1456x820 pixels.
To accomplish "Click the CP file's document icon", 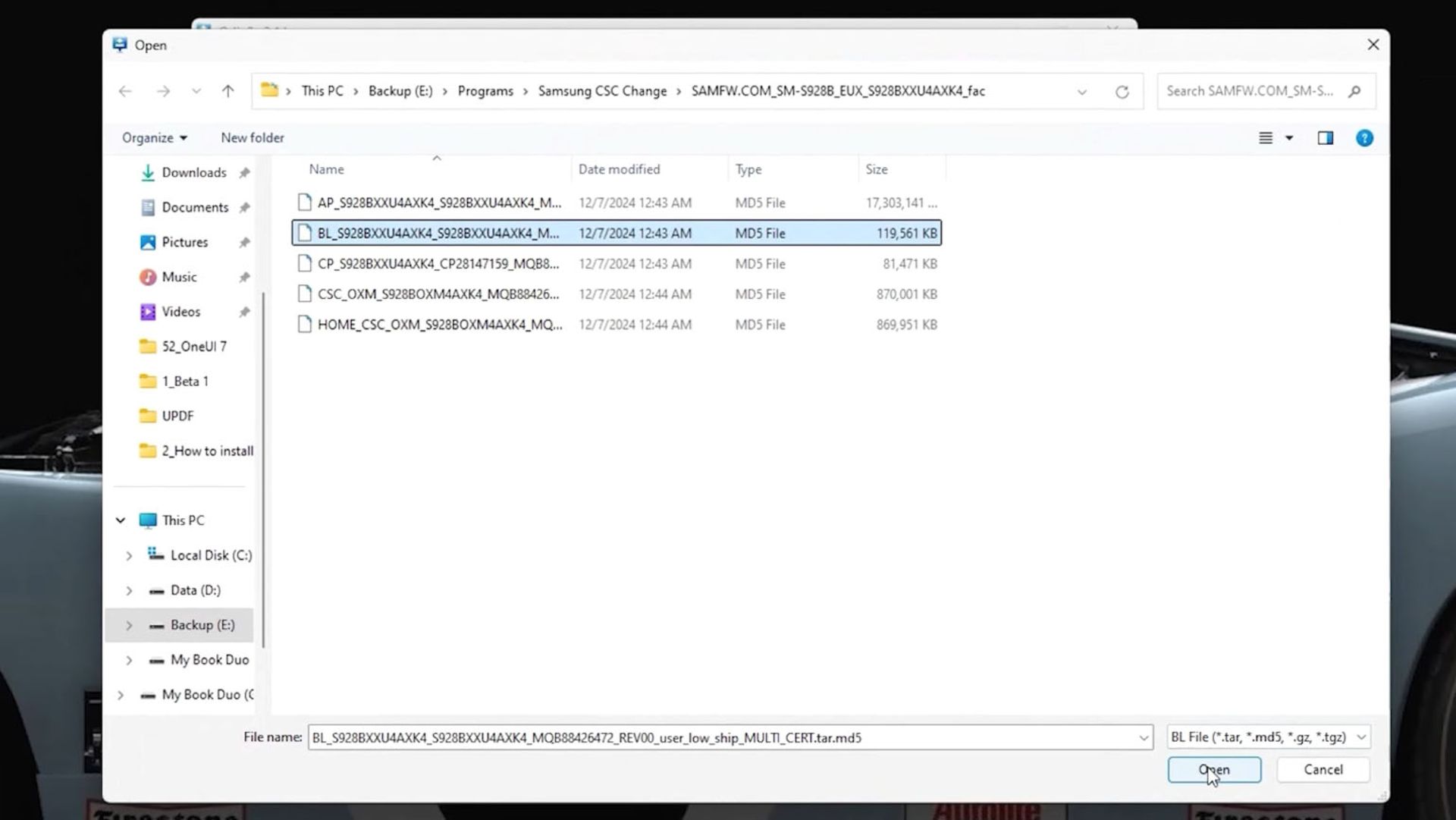I will click(x=304, y=263).
